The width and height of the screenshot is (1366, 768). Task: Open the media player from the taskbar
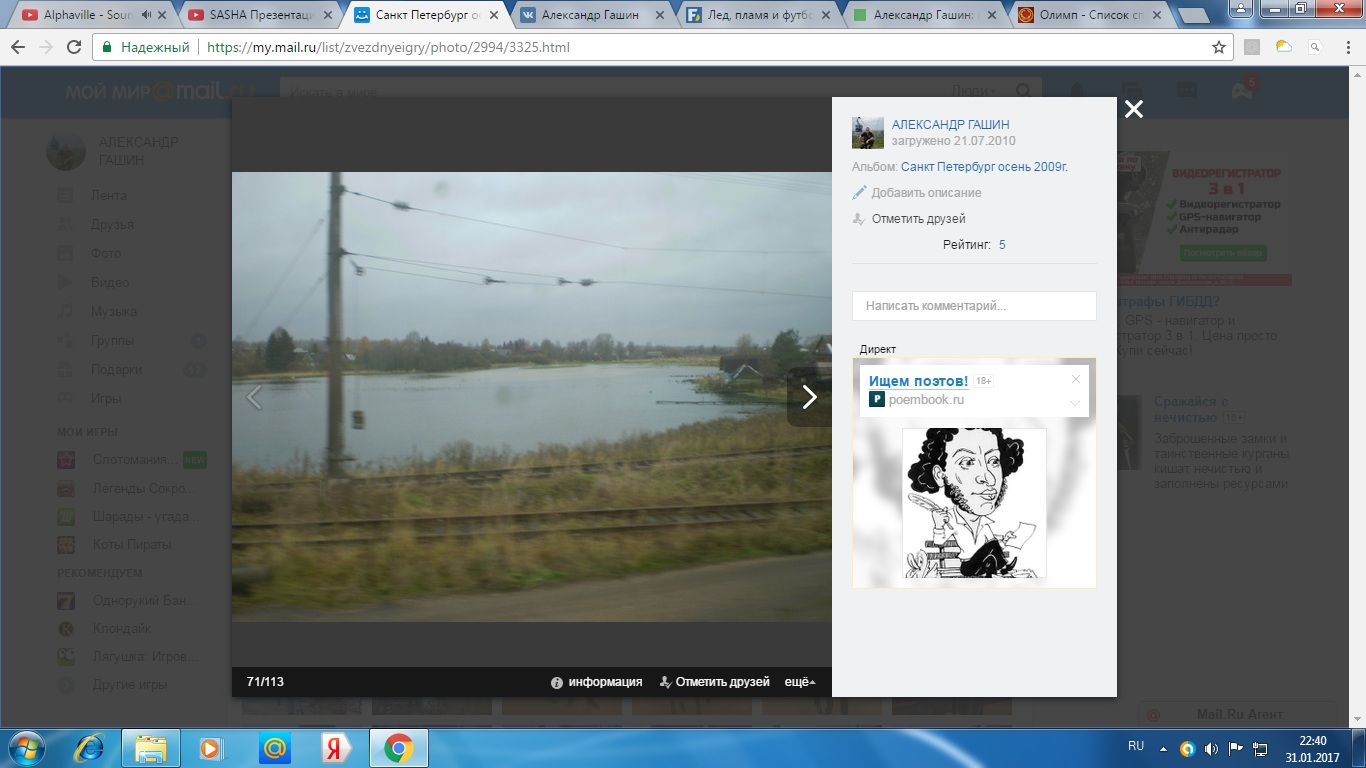(x=211, y=748)
